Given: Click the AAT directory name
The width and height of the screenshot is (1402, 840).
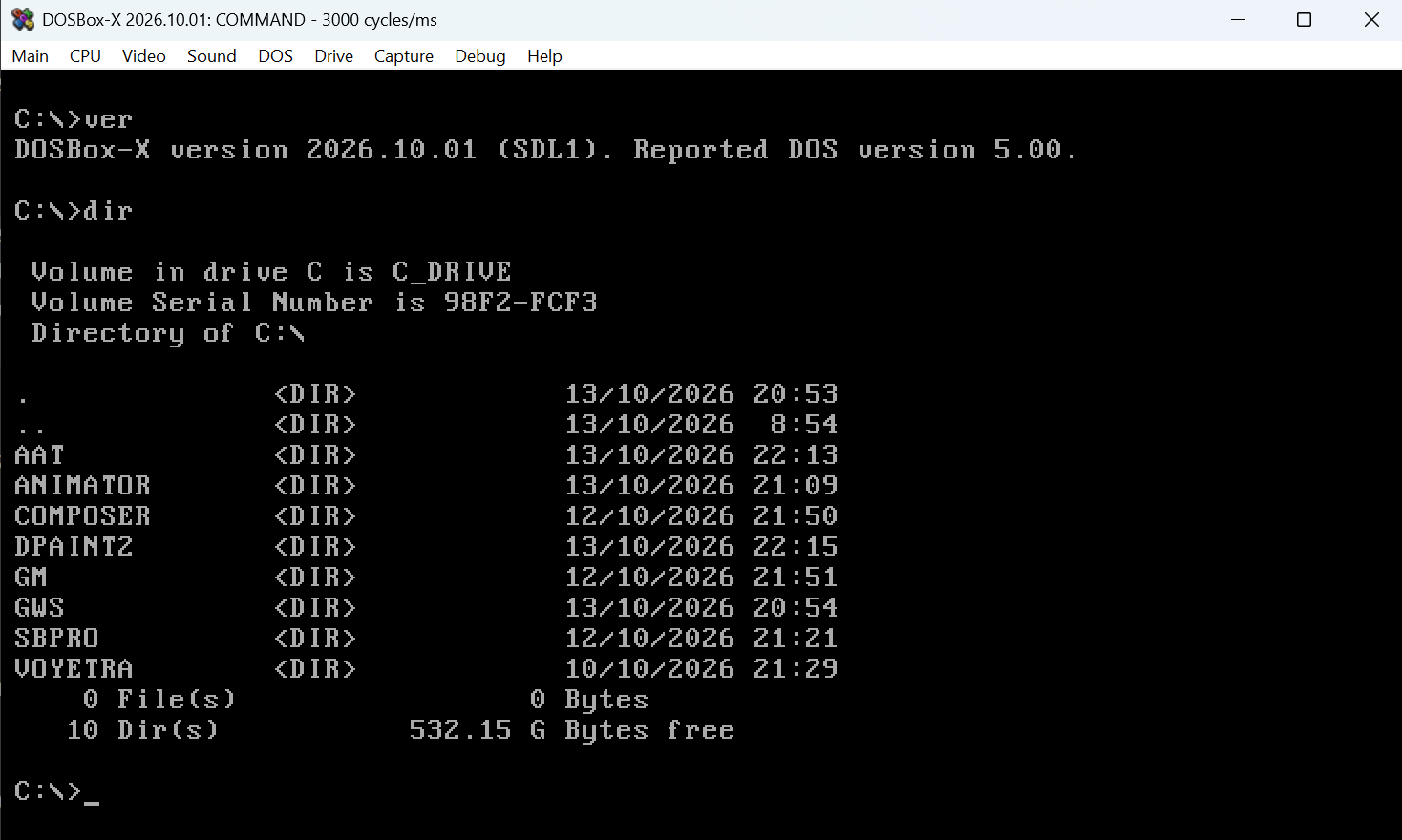Looking at the screenshot, I should [x=39, y=455].
